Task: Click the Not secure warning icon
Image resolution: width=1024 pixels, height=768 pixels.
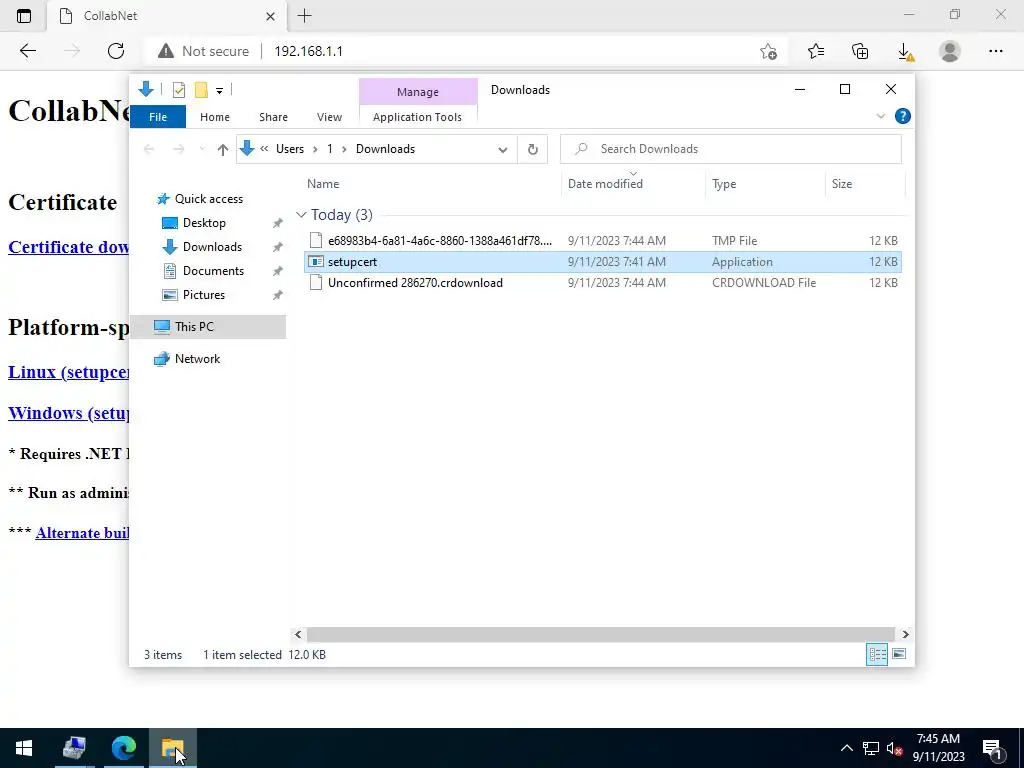Action: [x=166, y=51]
